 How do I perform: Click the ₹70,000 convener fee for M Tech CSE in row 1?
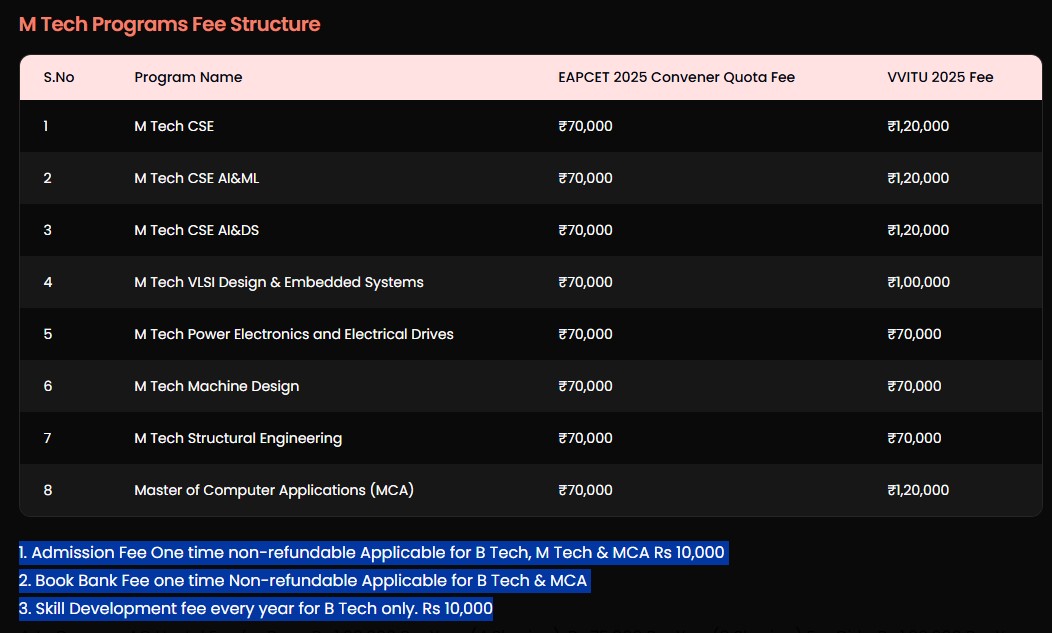(585, 126)
